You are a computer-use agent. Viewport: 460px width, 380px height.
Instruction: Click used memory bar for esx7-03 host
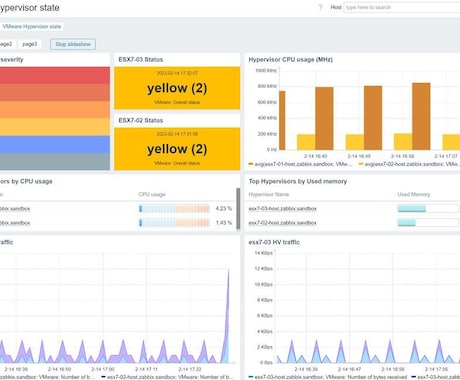428,209
